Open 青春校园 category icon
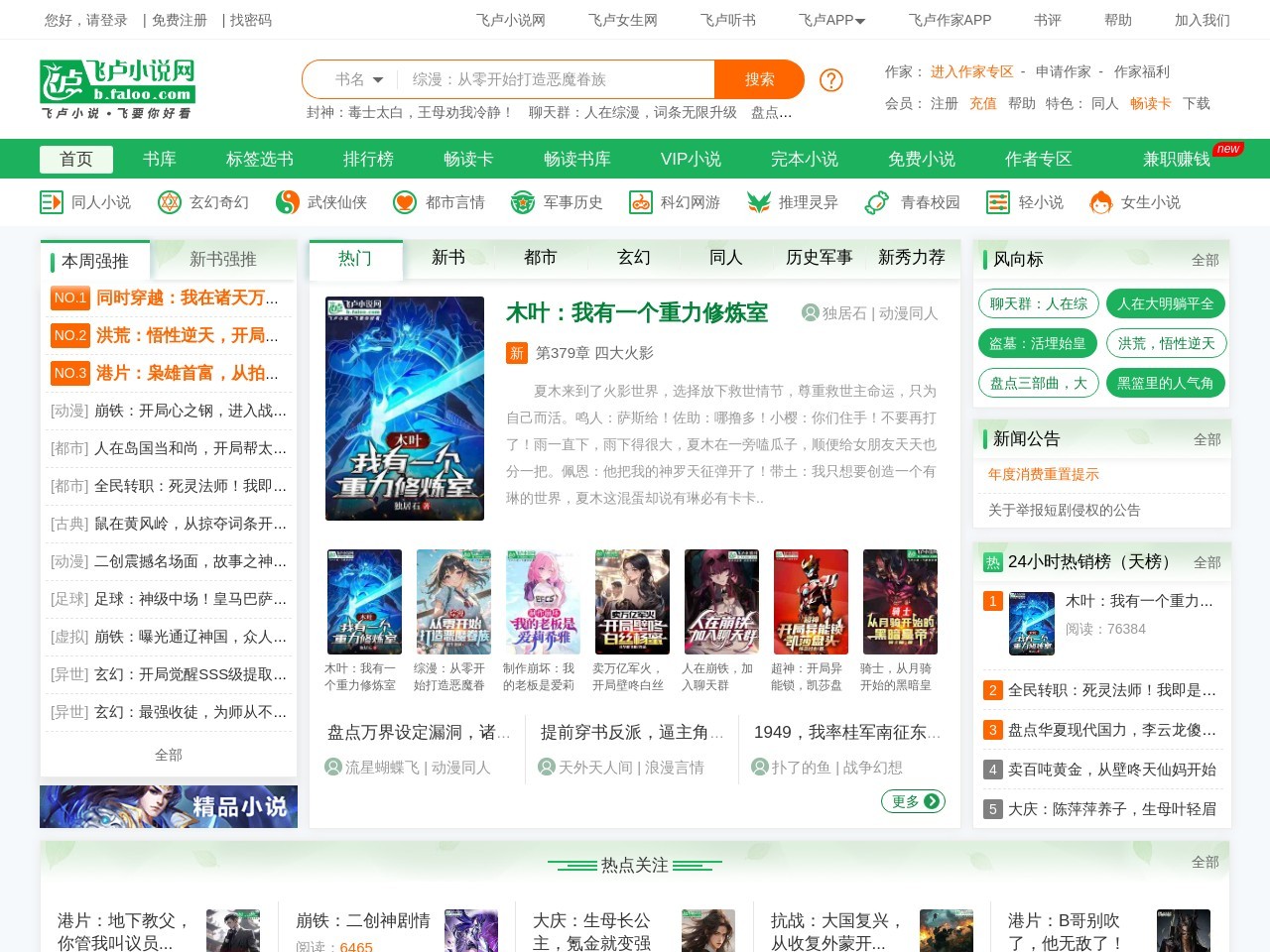The width and height of the screenshot is (1270, 952). pos(877,202)
